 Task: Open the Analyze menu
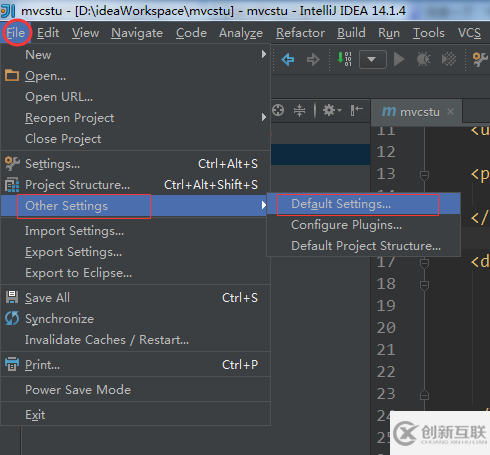pyautogui.click(x=241, y=33)
